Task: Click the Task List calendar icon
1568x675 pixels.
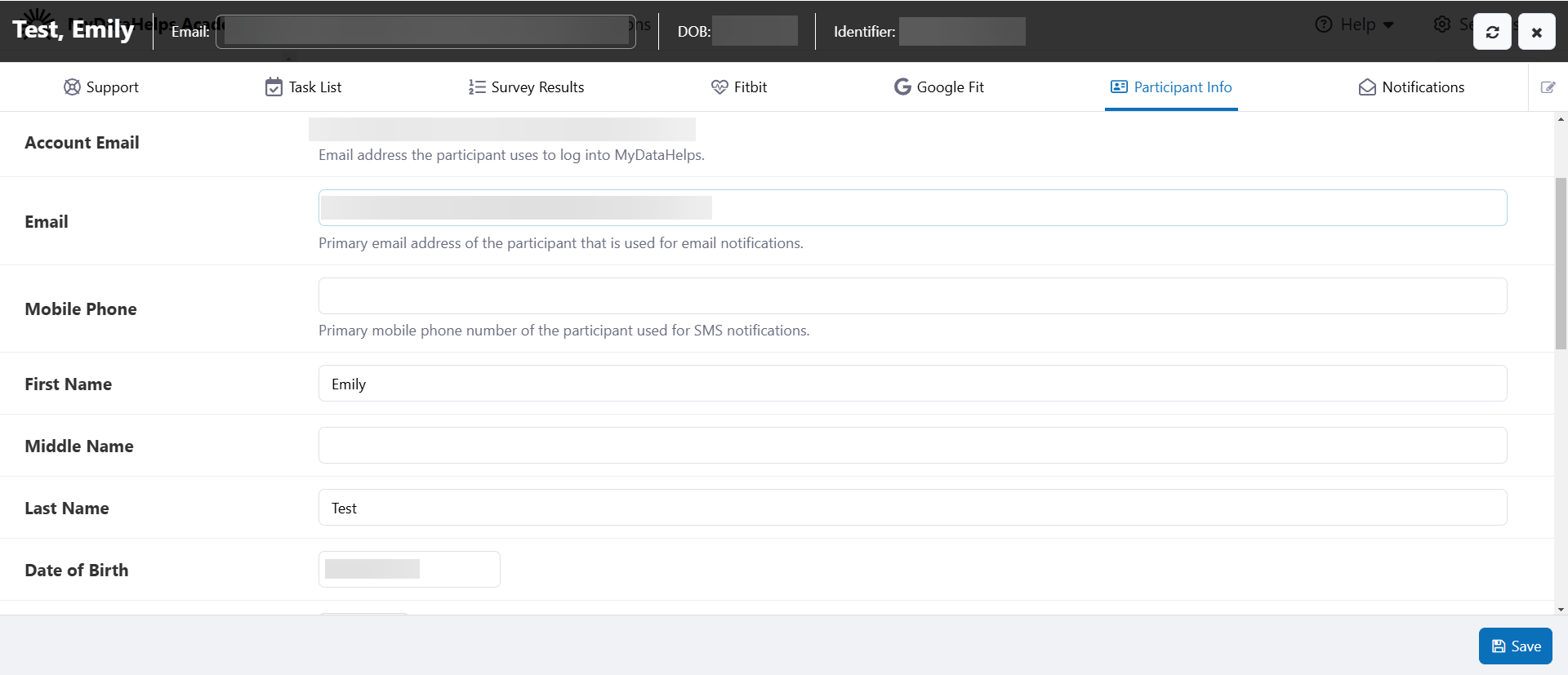Action: pos(274,87)
